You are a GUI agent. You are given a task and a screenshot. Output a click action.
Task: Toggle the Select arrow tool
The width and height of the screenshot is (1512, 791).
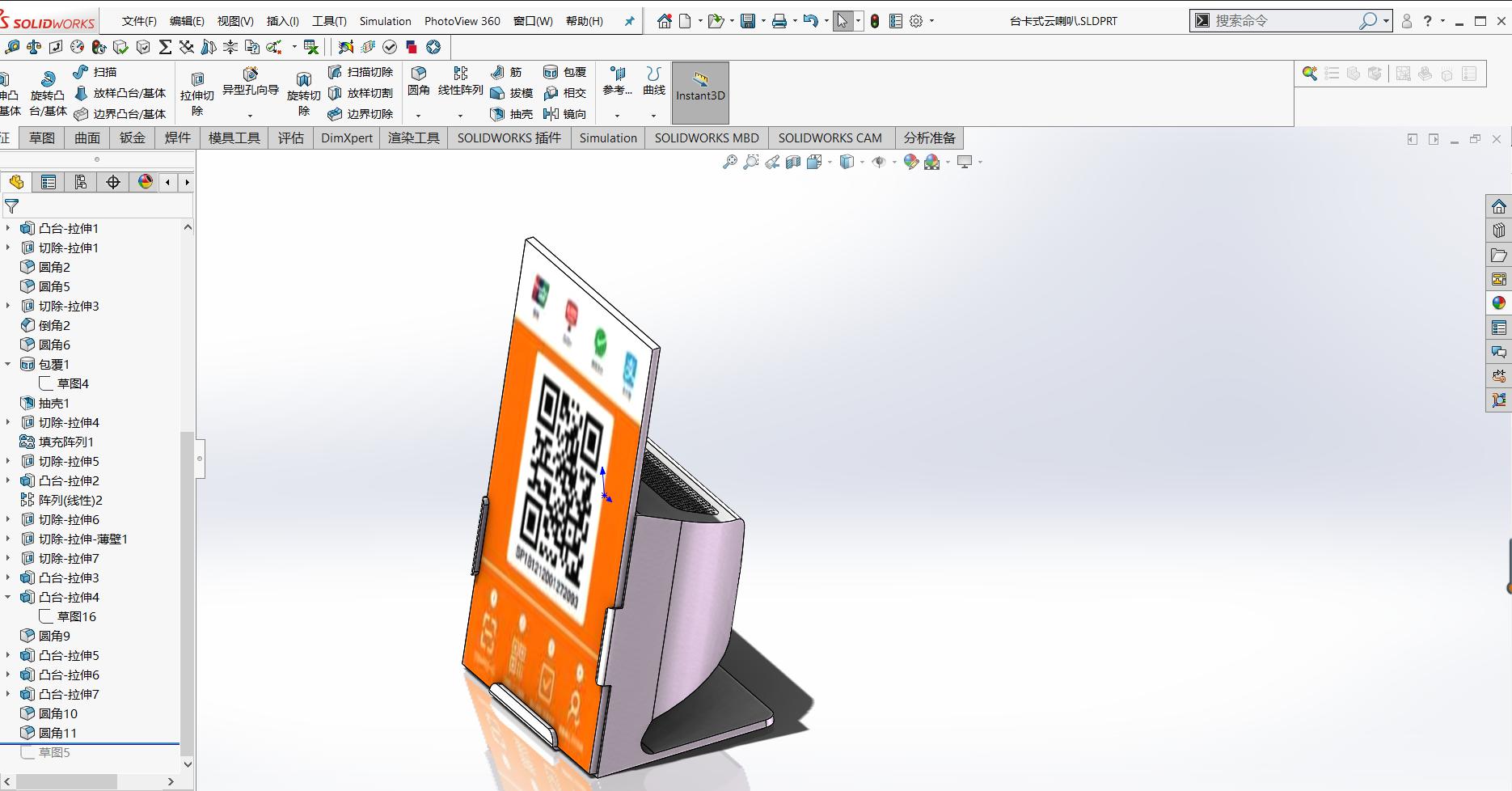pos(843,21)
